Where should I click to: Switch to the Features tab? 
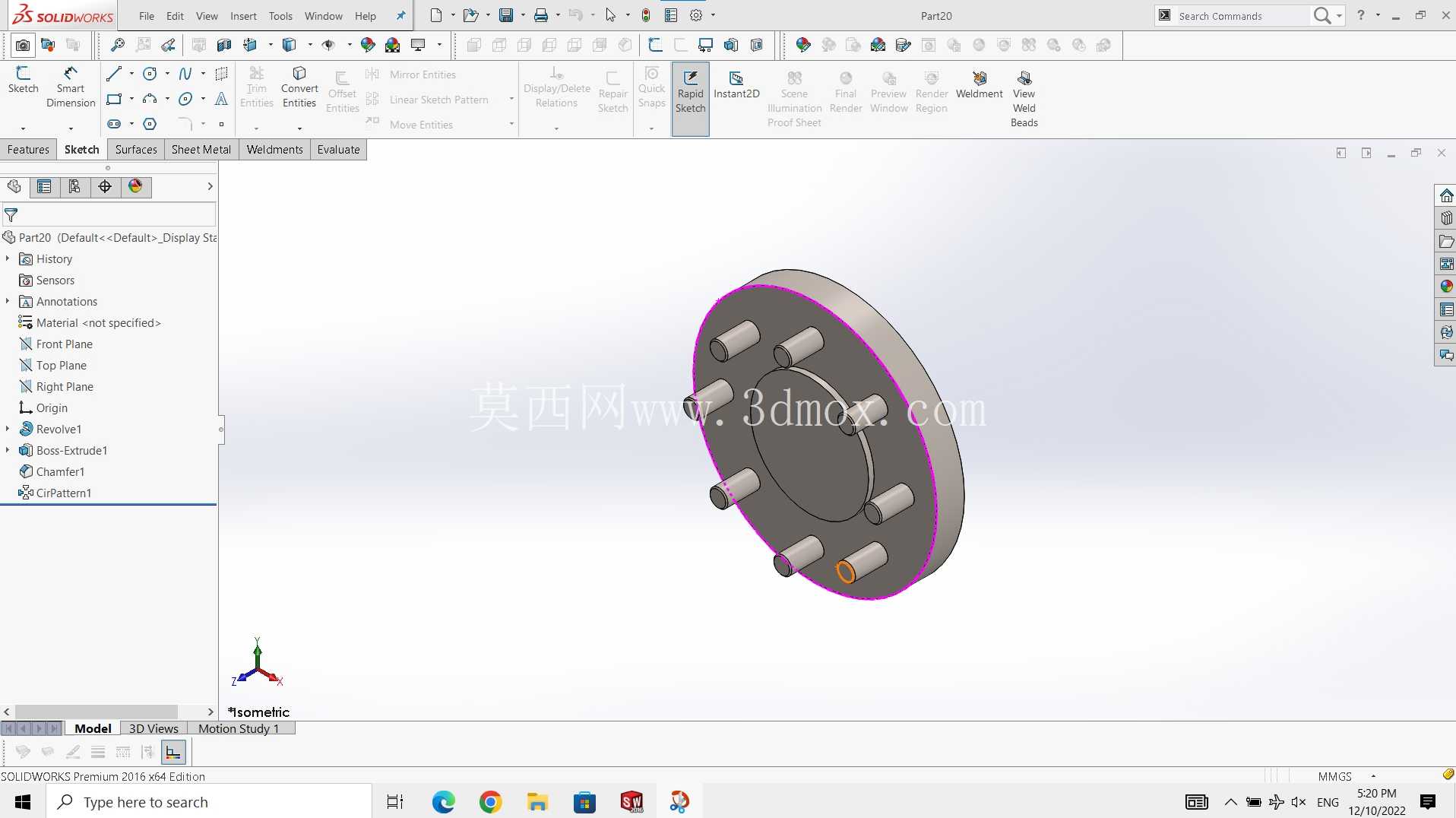tap(28, 150)
